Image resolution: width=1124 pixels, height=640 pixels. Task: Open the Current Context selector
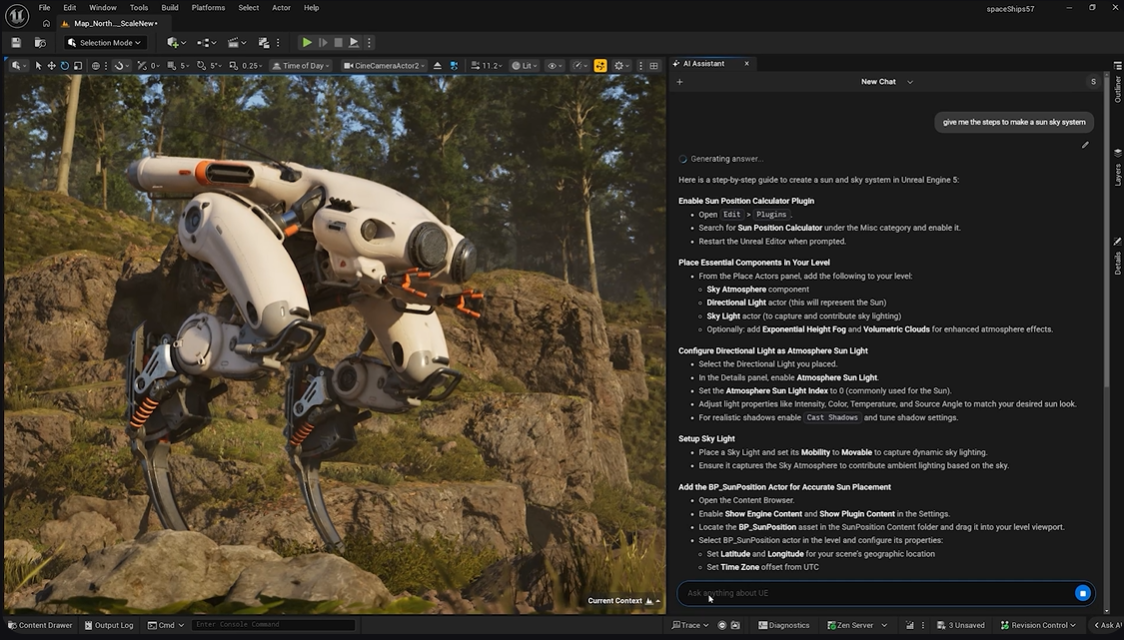click(x=623, y=601)
